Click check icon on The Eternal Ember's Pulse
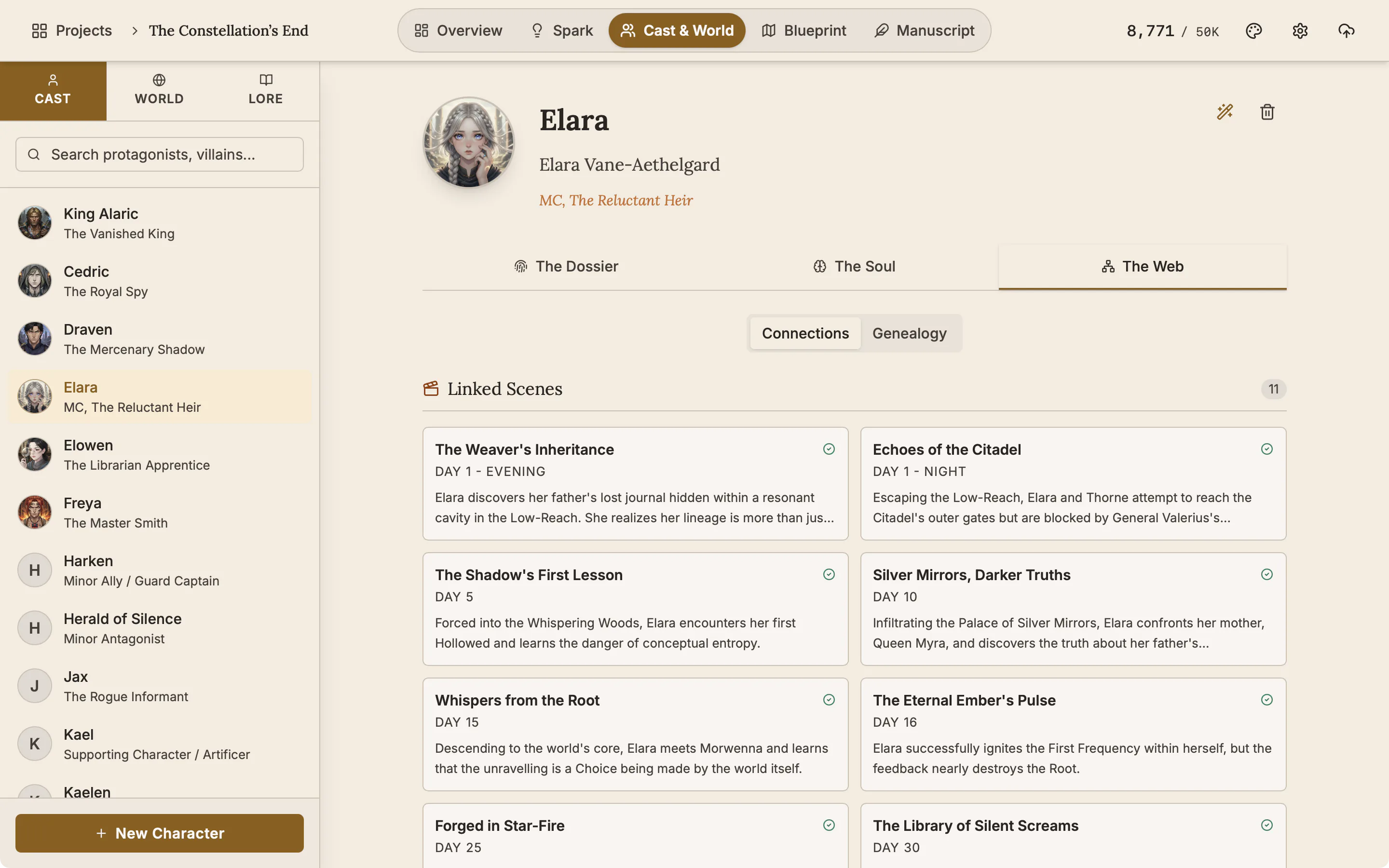The width and height of the screenshot is (1389, 868). 1267,699
